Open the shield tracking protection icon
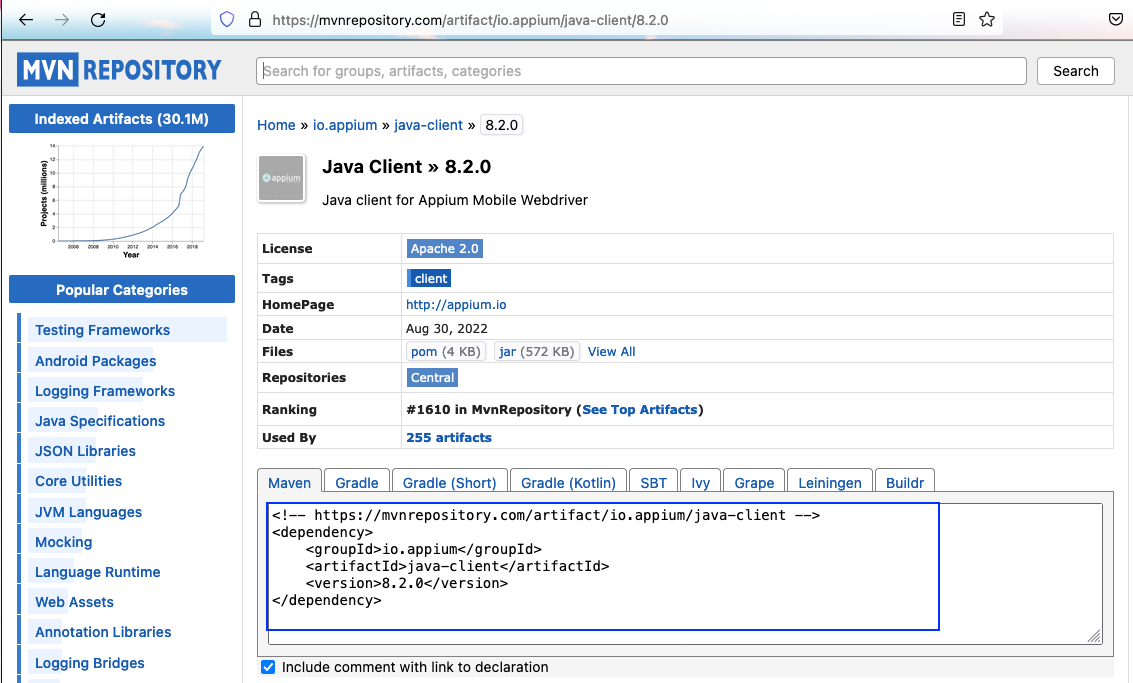 tap(227, 20)
